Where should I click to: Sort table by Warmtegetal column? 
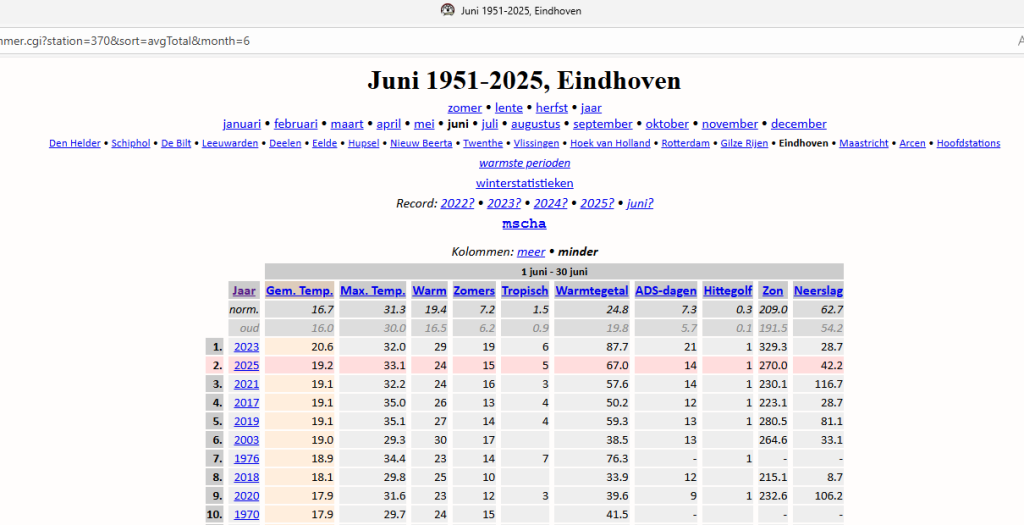[x=592, y=291]
